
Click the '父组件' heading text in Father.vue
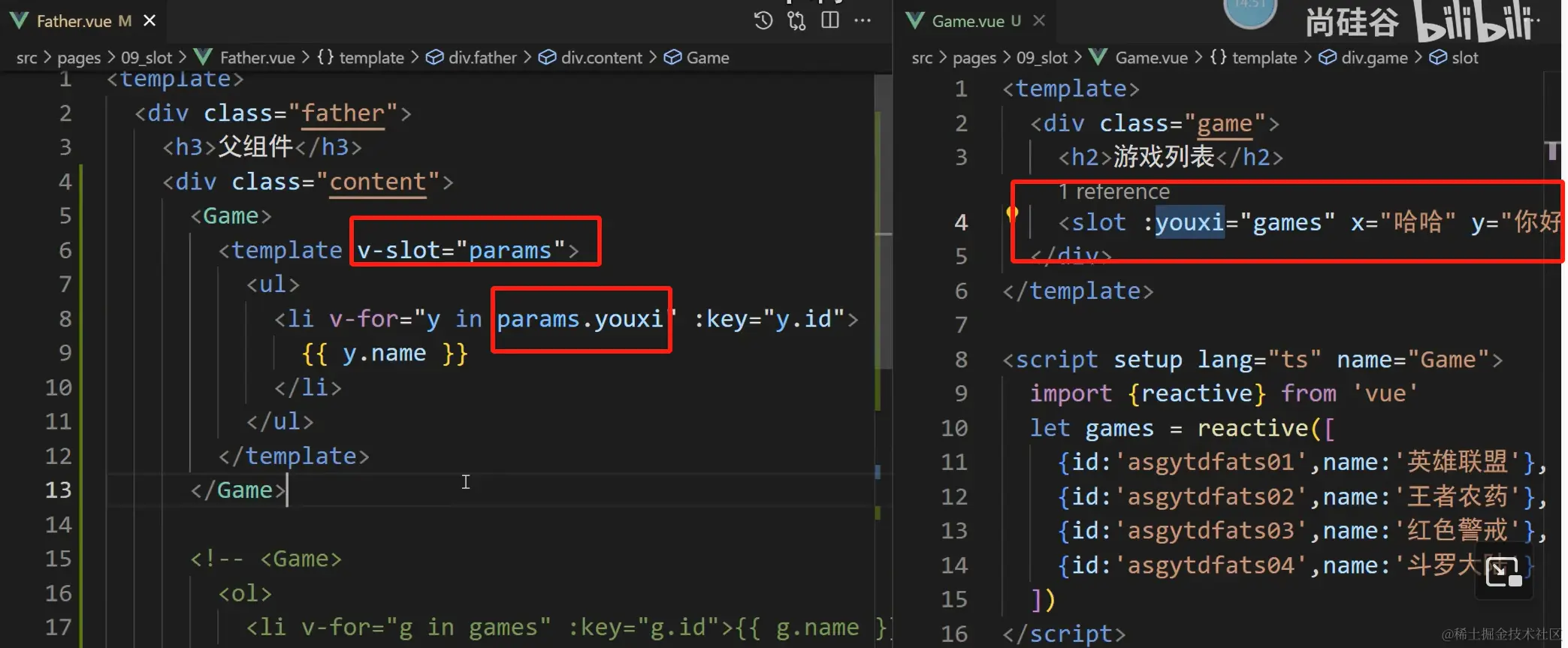click(255, 146)
